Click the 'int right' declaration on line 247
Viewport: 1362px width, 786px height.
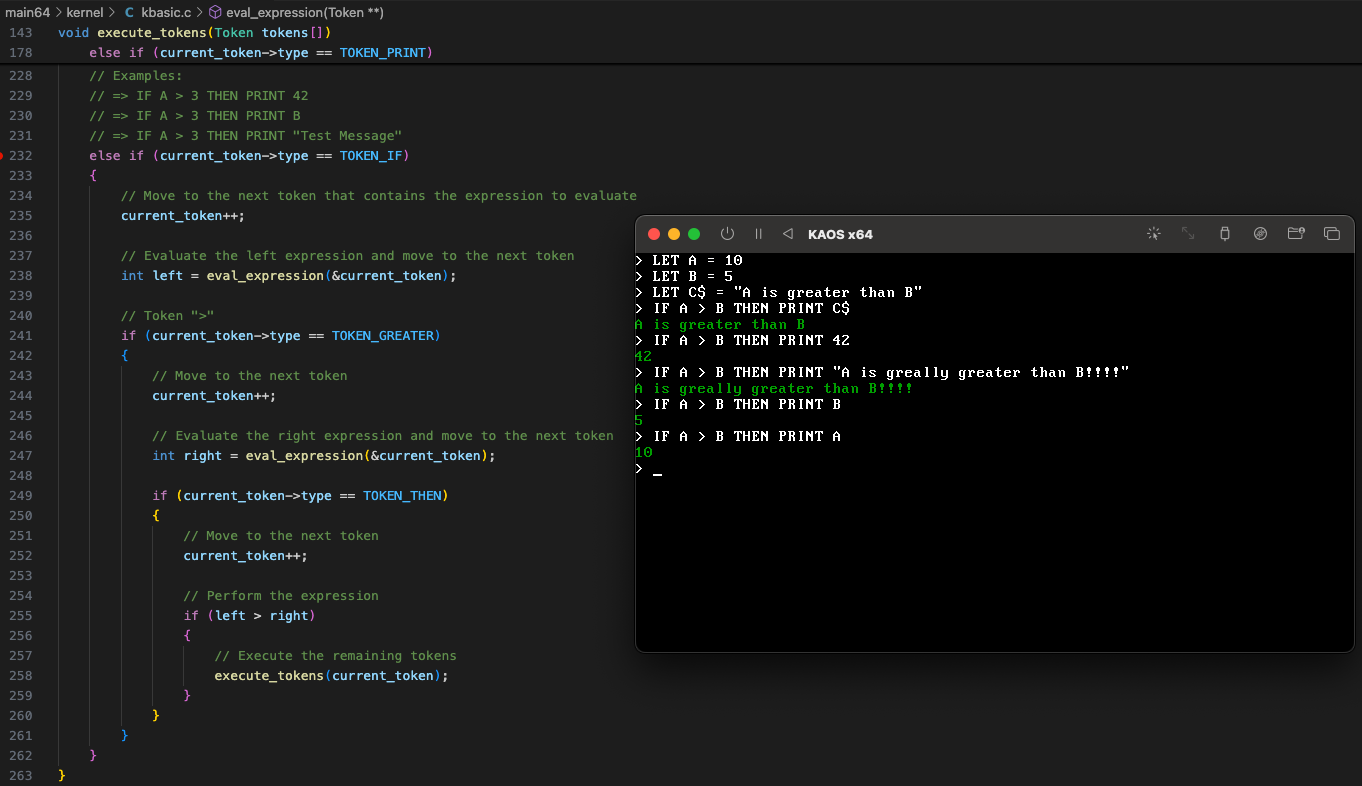(187, 456)
